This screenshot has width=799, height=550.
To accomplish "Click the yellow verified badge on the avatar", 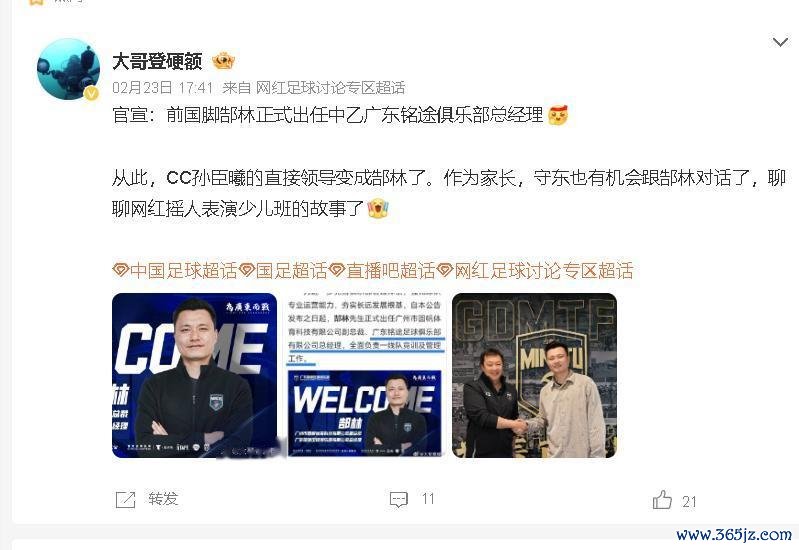I will pos(91,93).
